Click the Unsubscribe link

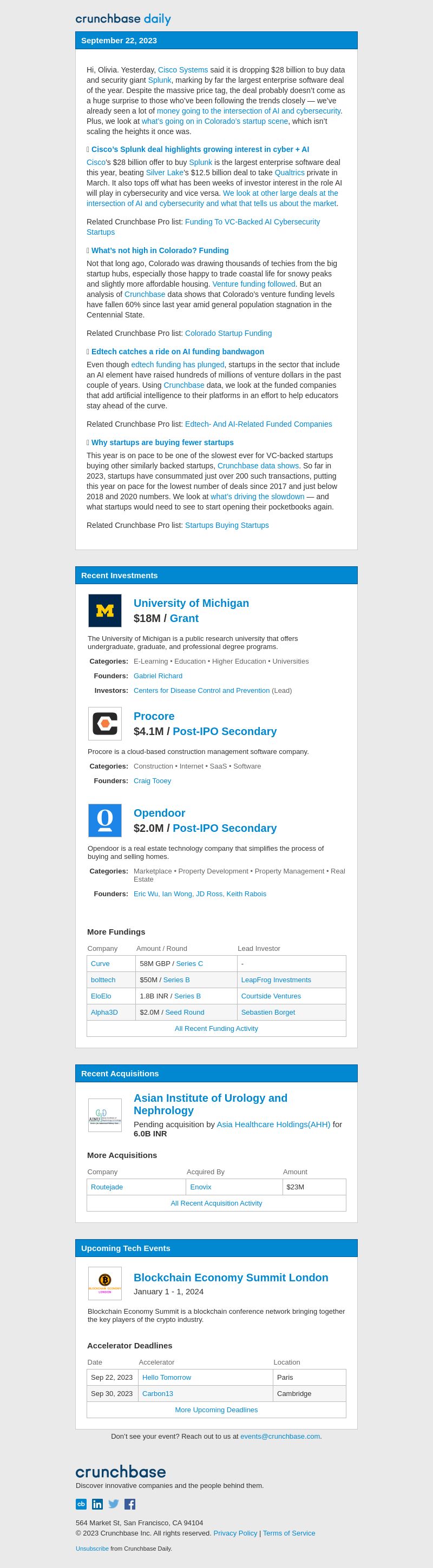[92, 1549]
